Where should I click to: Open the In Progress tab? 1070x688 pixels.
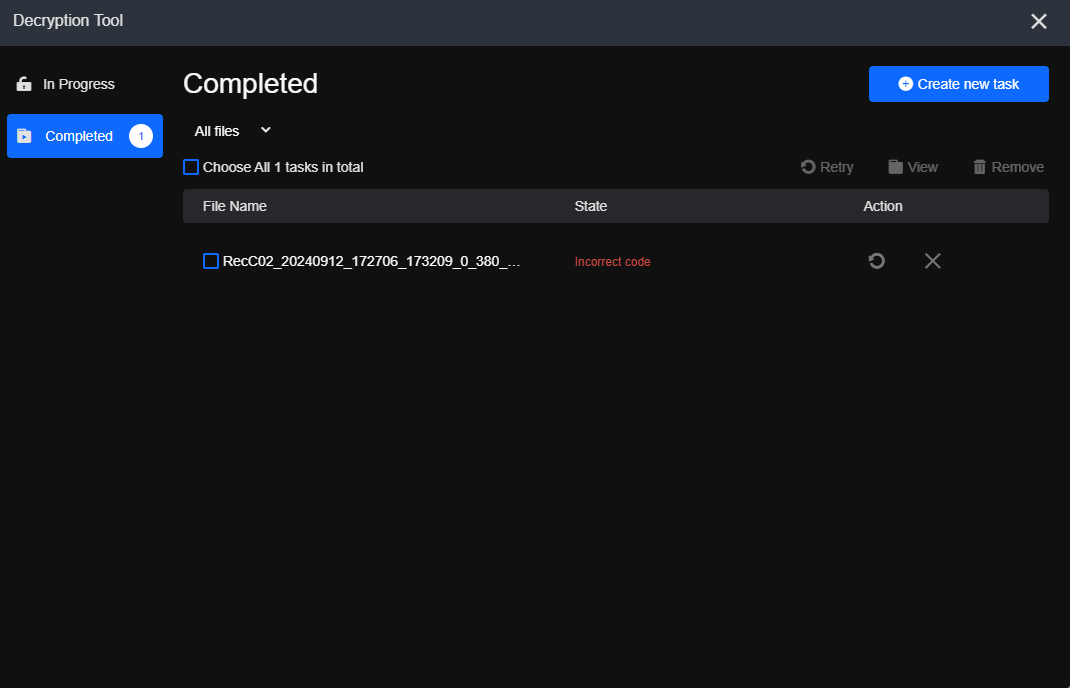tap(66, 84)
